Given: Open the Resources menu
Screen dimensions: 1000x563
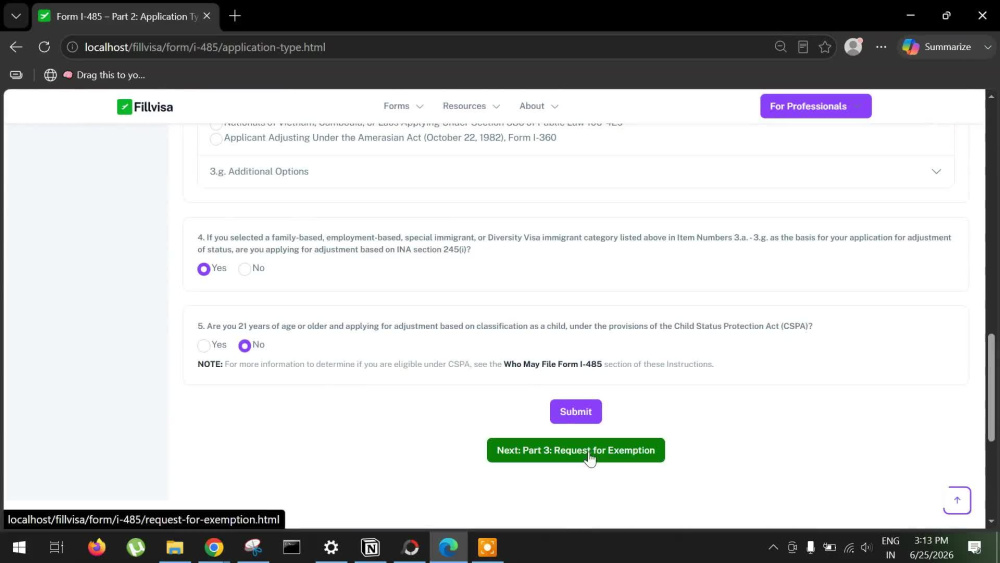Looking at the screenshot, I should click(471, 106).
